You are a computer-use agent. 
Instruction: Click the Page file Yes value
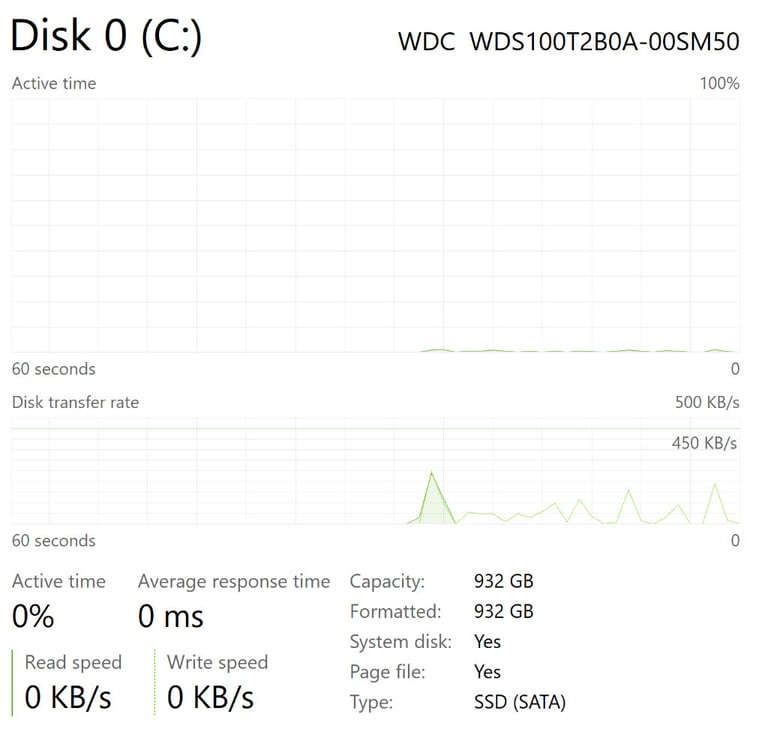(x=487, y=672)
